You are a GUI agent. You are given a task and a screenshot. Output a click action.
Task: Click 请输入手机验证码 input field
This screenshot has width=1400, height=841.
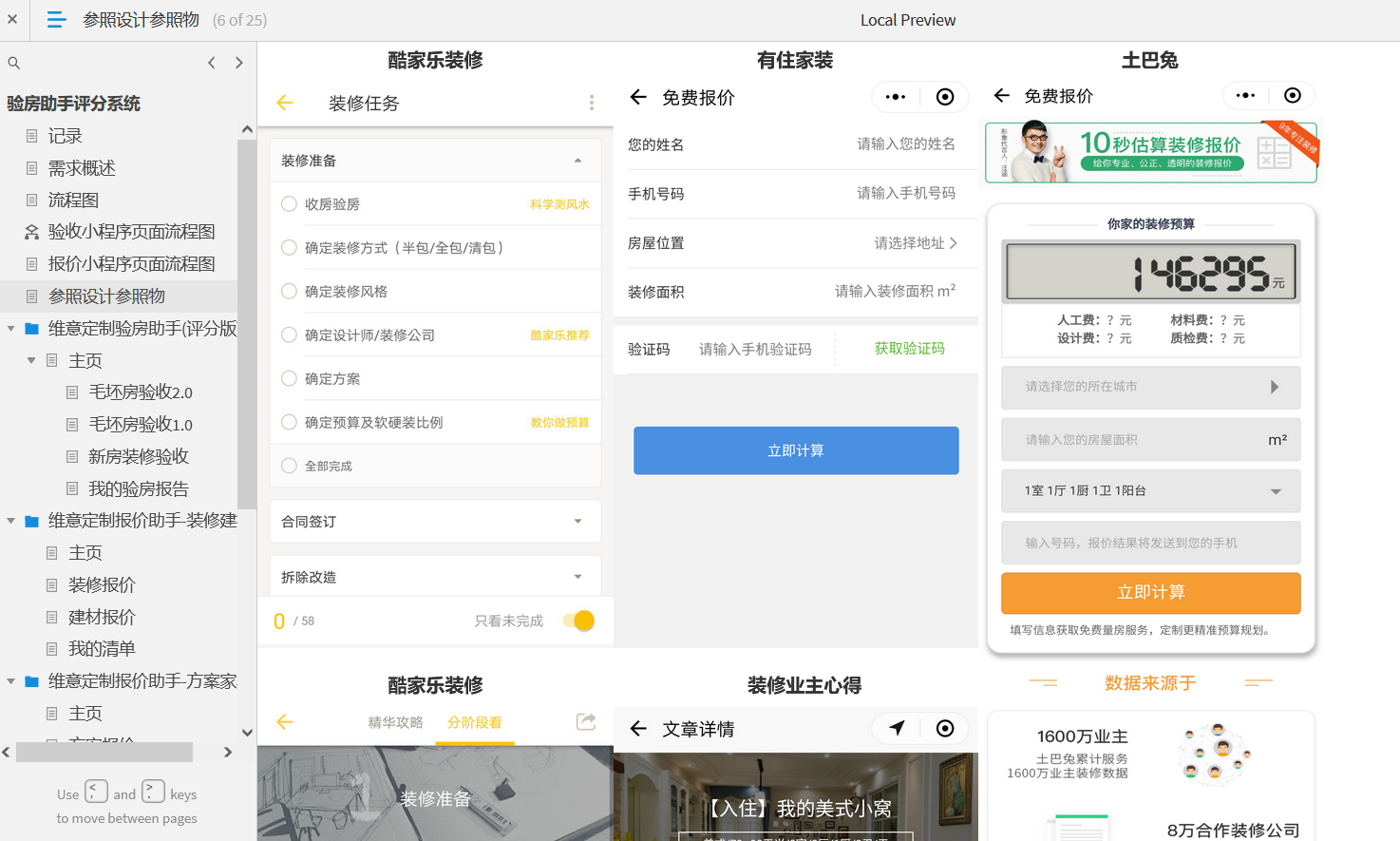pyautogui.click(x=755, y=350)
